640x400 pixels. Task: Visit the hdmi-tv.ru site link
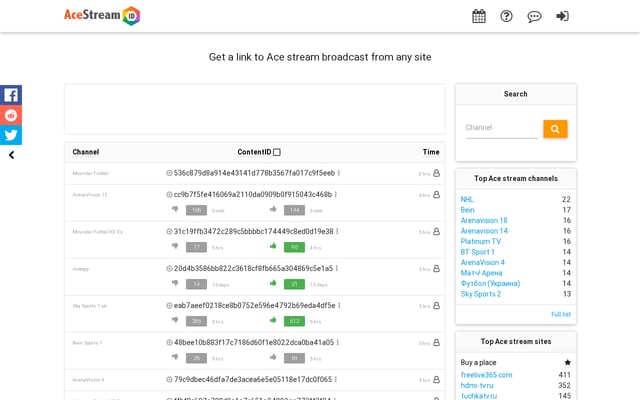coord(477,386)
